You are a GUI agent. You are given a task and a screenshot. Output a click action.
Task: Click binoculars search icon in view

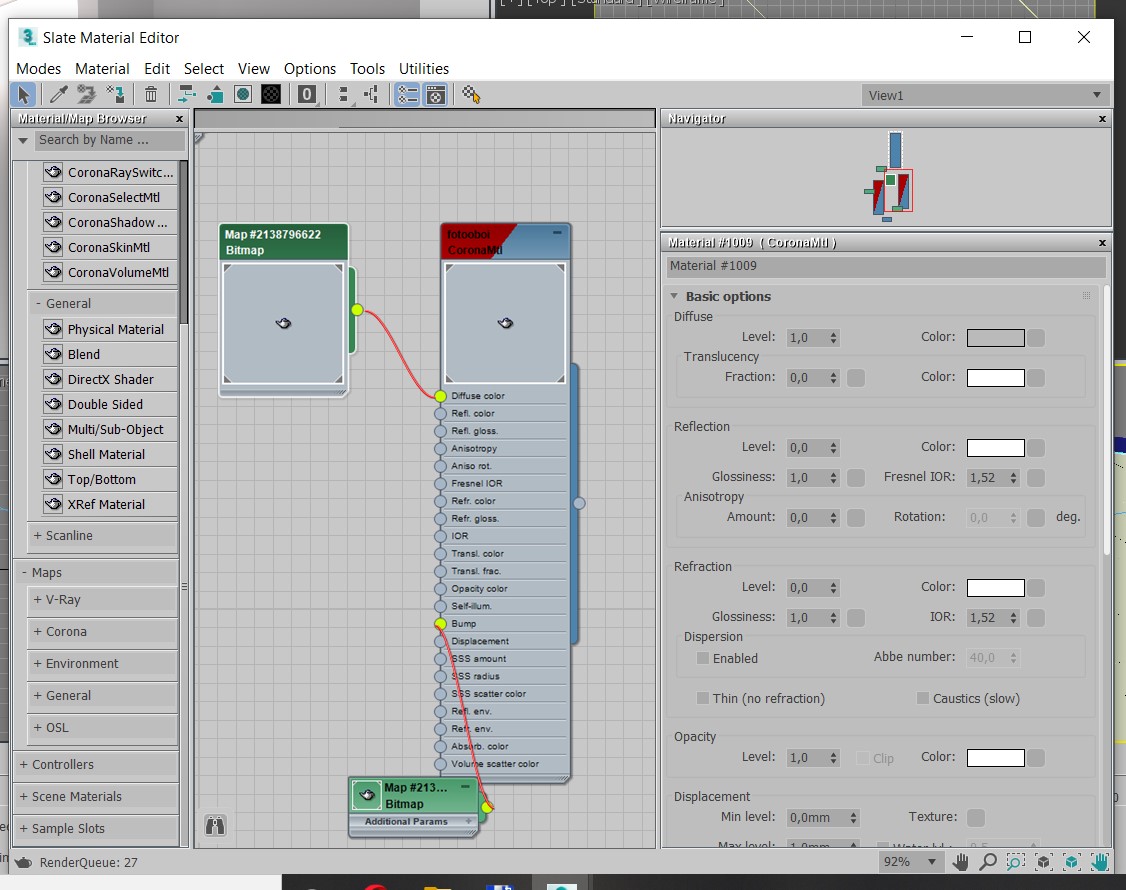click(215, 825)
